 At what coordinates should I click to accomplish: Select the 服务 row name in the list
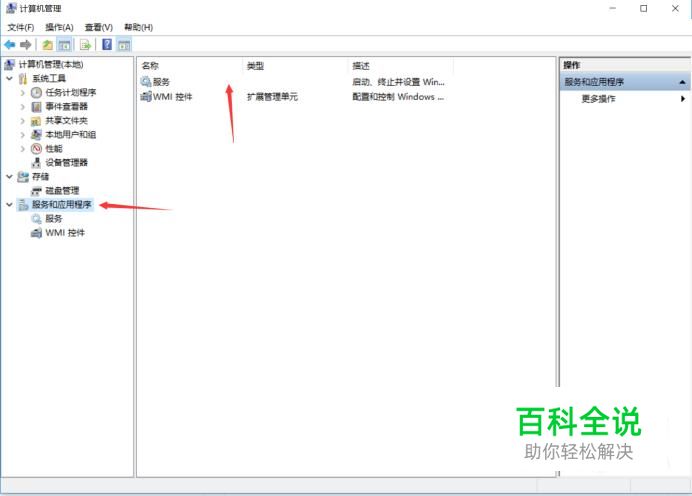point(161,82)
